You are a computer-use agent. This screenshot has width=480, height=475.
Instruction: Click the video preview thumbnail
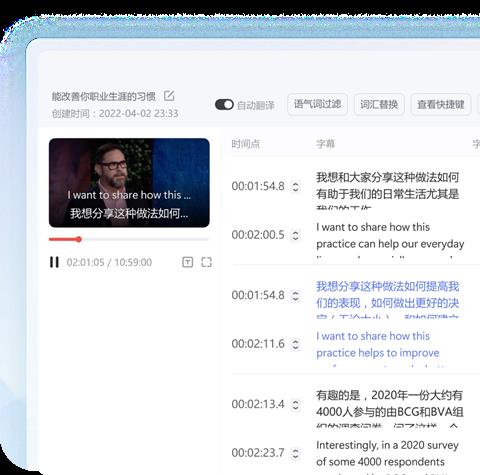pos(129,183)
